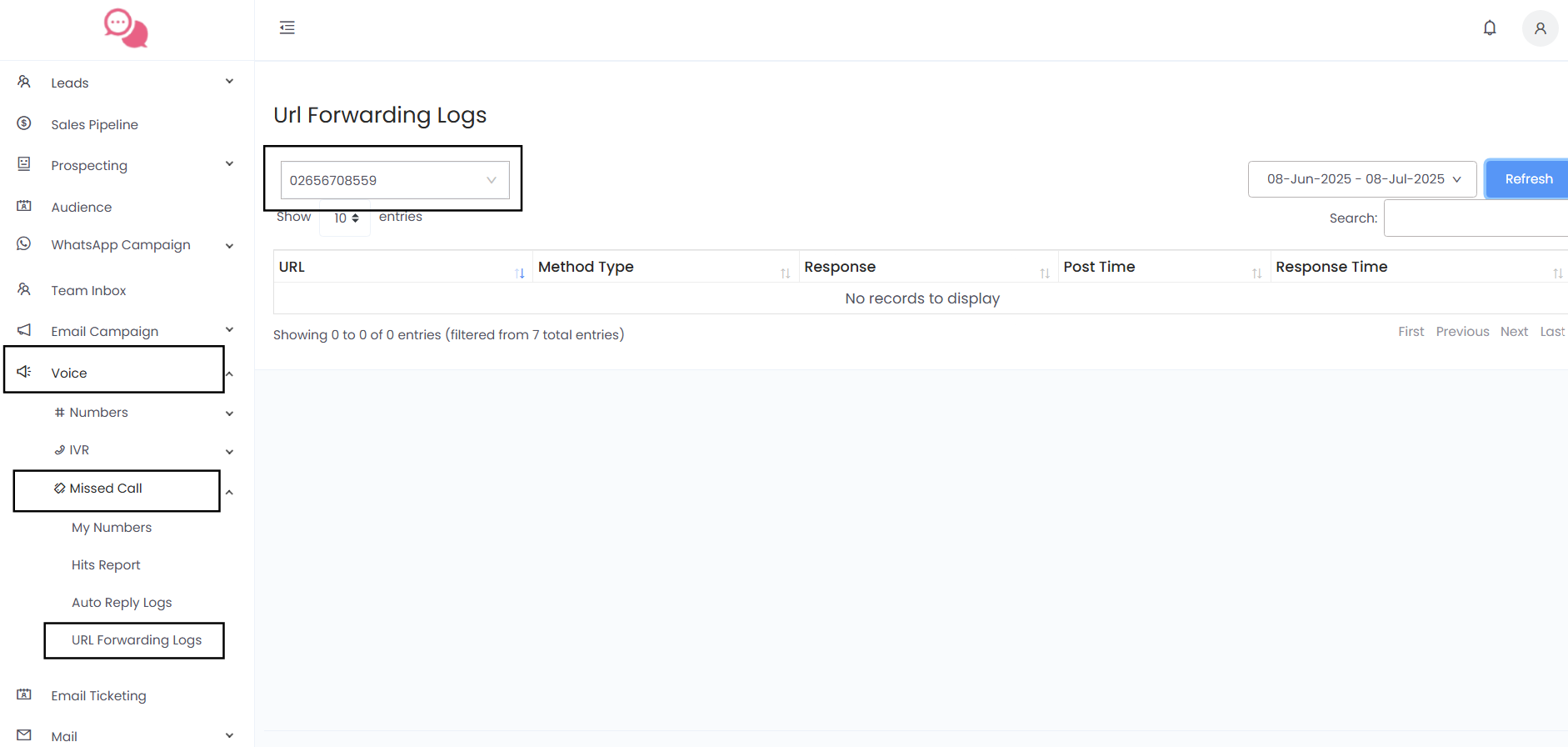Screen dimensions: 1568x747
Task: Open Audience menu item
Action: click(x=81, y=207)
